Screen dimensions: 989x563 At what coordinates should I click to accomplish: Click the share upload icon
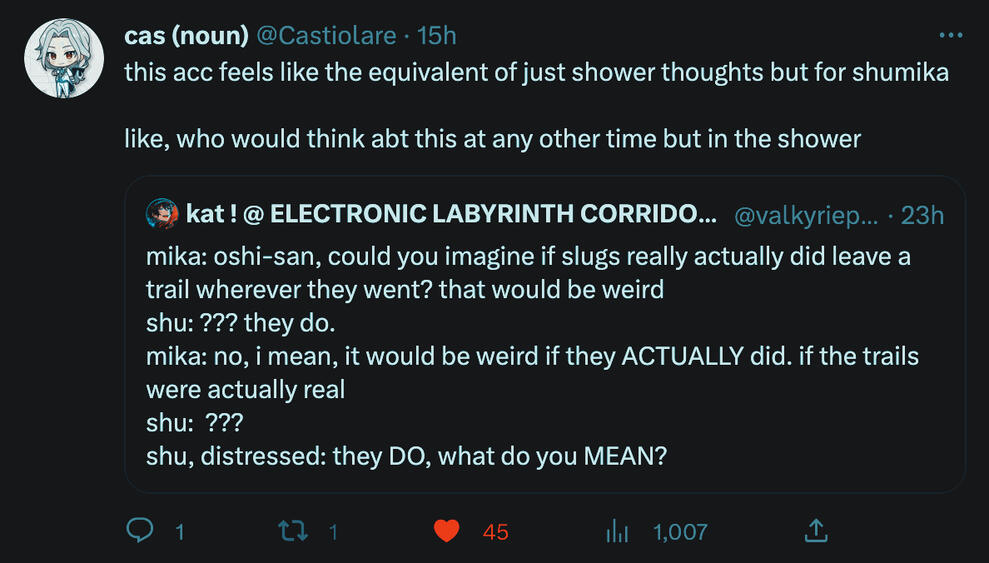tap(816, 531)
